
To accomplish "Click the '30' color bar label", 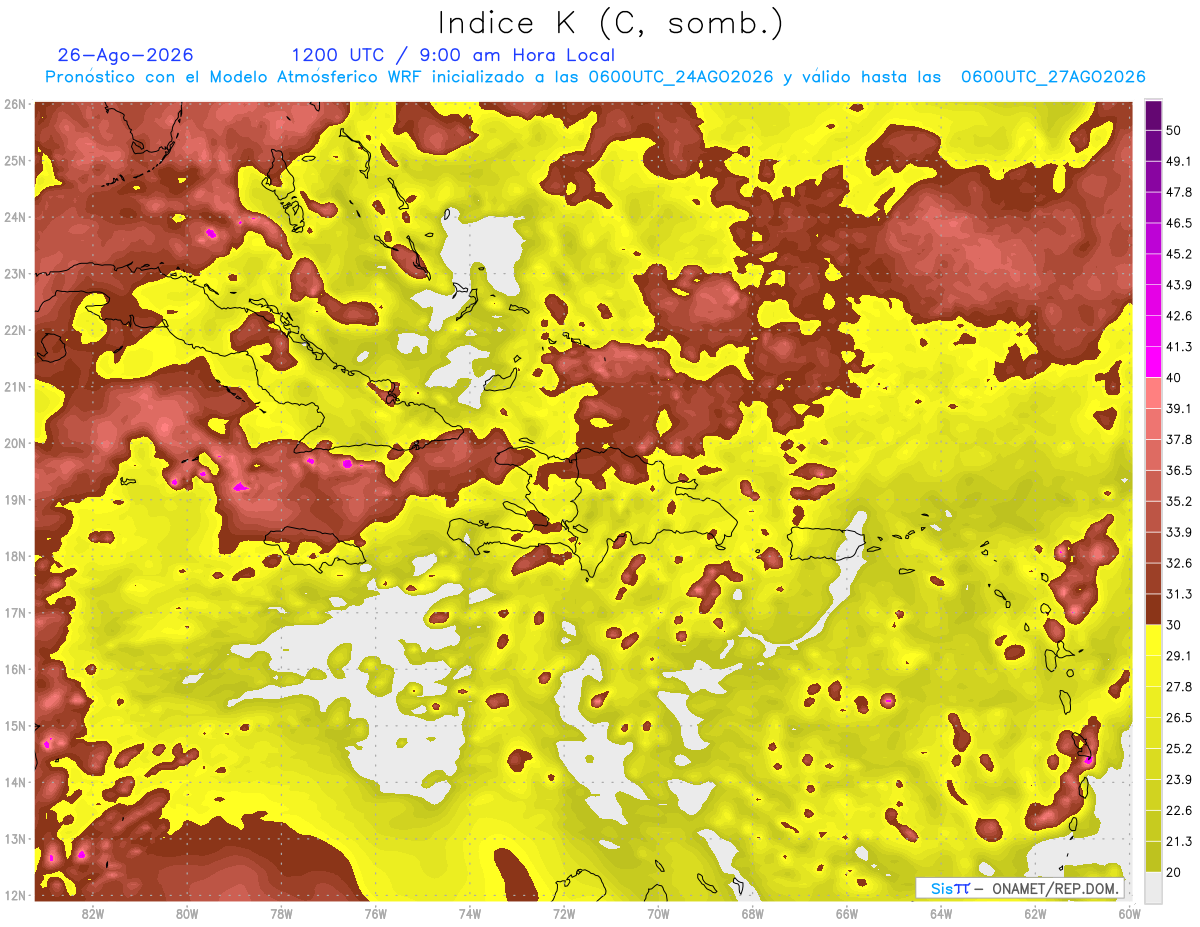I will (x=1173, y=625).
